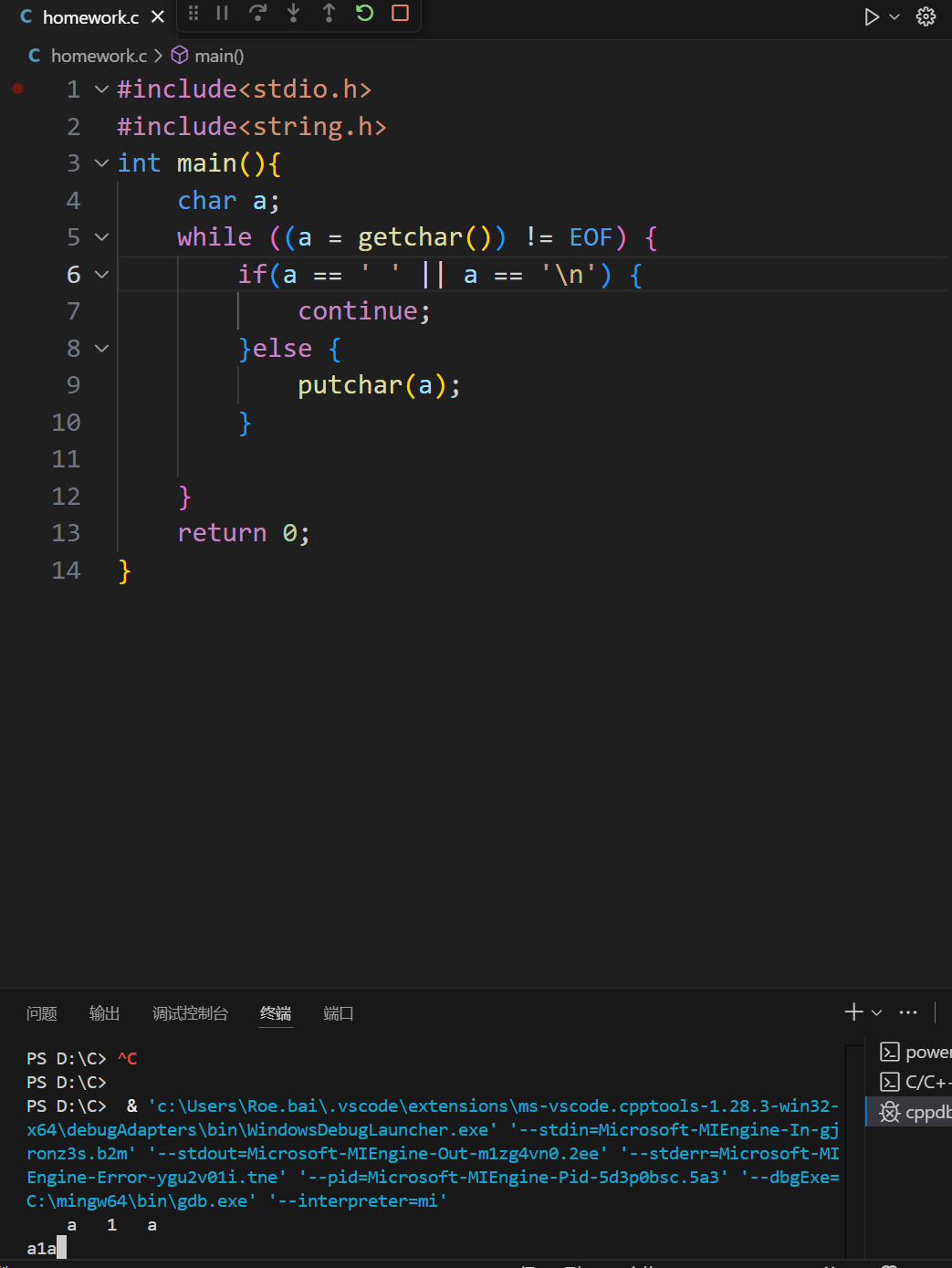Toggle the breakpoint on line 1
The width and height of the screenshot is (952, 1268).
(17, 89)
